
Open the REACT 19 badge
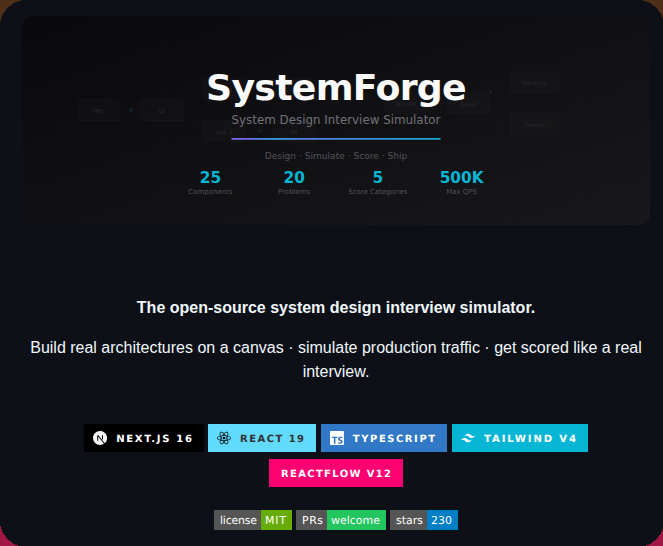tap(262, 438)
